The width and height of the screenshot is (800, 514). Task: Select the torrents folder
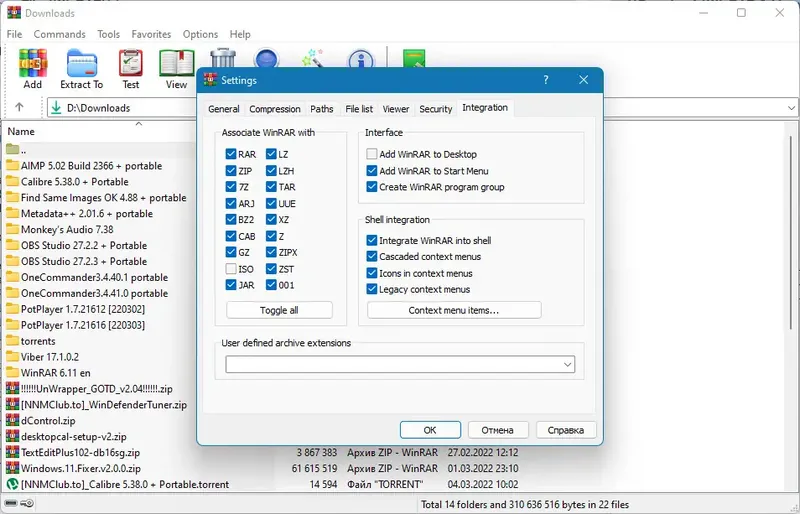31,341
